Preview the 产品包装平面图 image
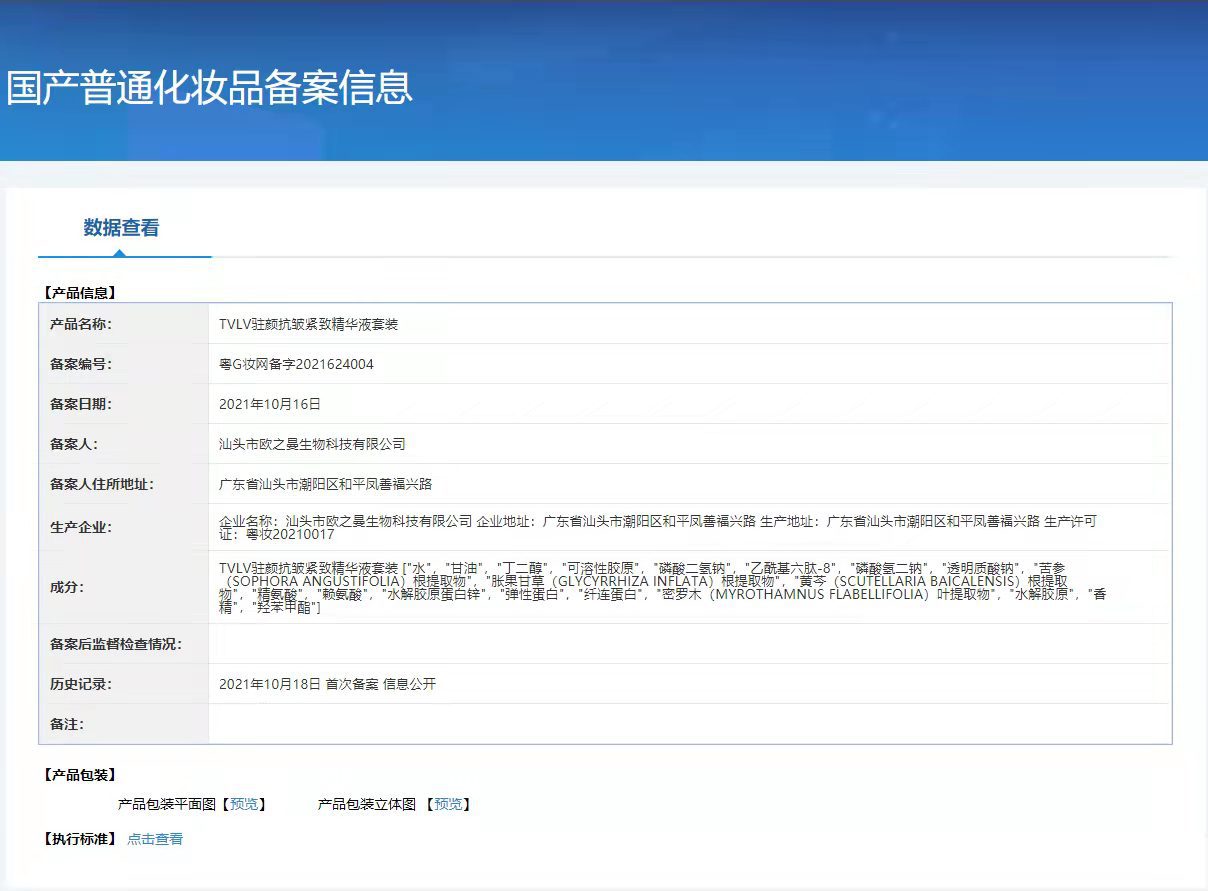The image size is (1208, 891). click(243, 804)
